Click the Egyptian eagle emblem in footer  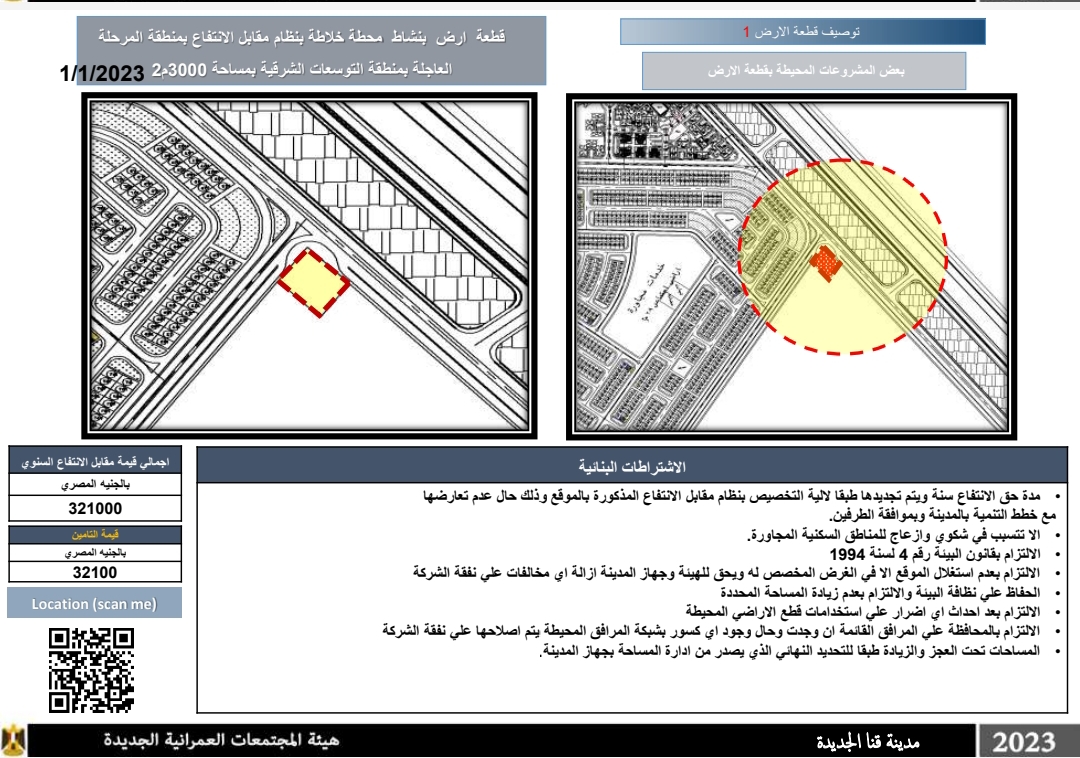pos(14,741)
